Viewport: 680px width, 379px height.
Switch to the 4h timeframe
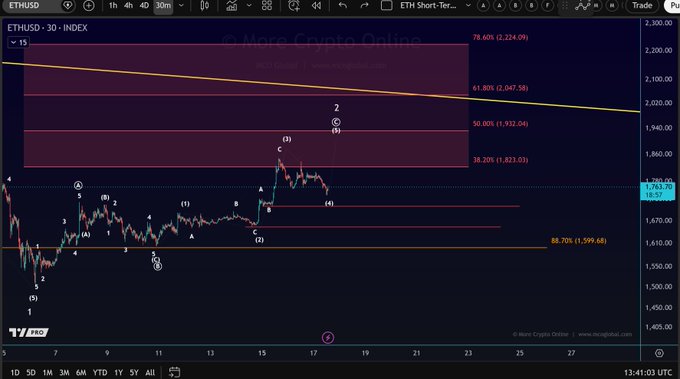point(128,6)
